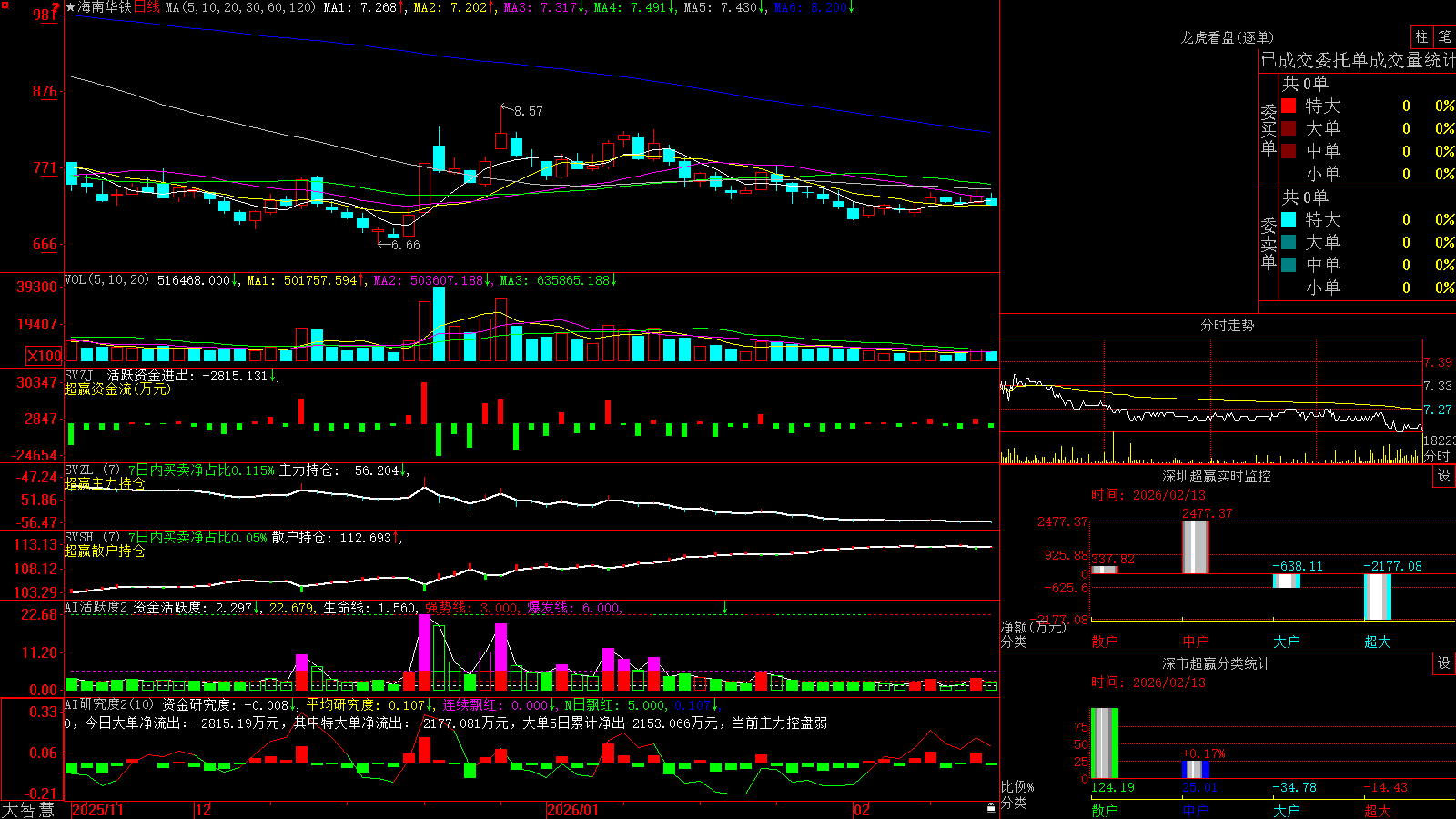Open the VOL(5,10,20) indicator label
This screenshot has height=819, width=1456.
[x=106, y=280]
